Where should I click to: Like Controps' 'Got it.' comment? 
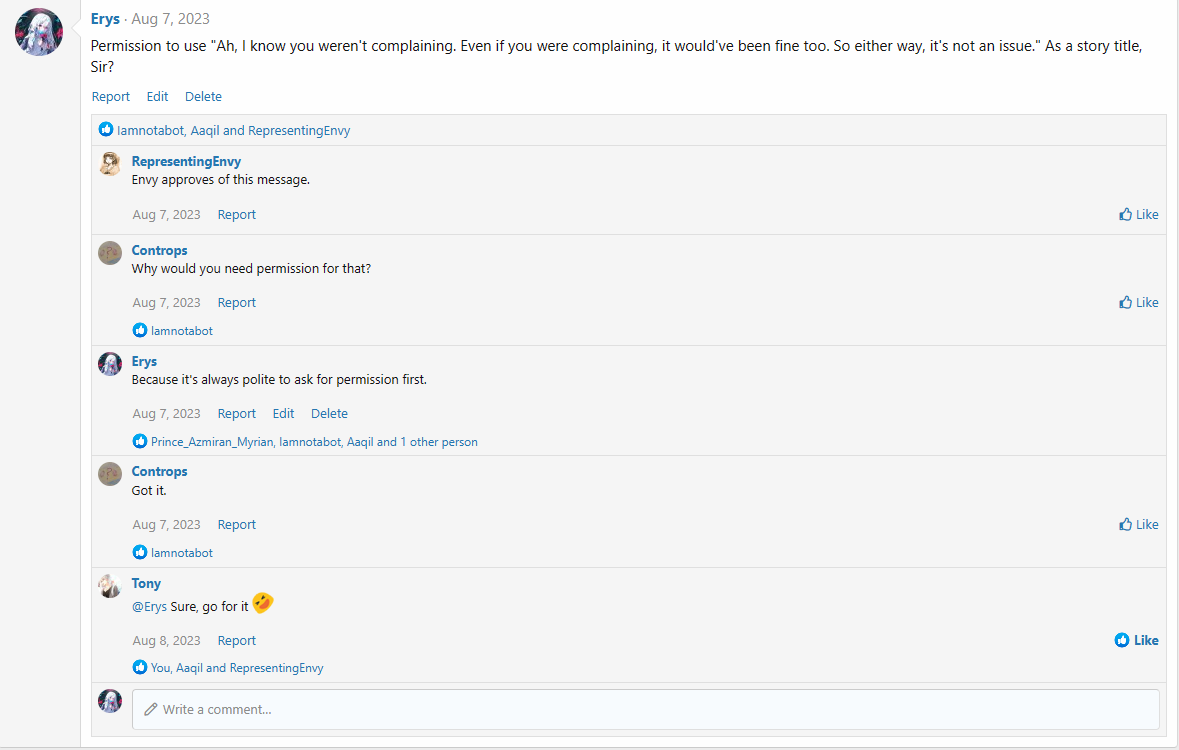tap(1138, 524)
